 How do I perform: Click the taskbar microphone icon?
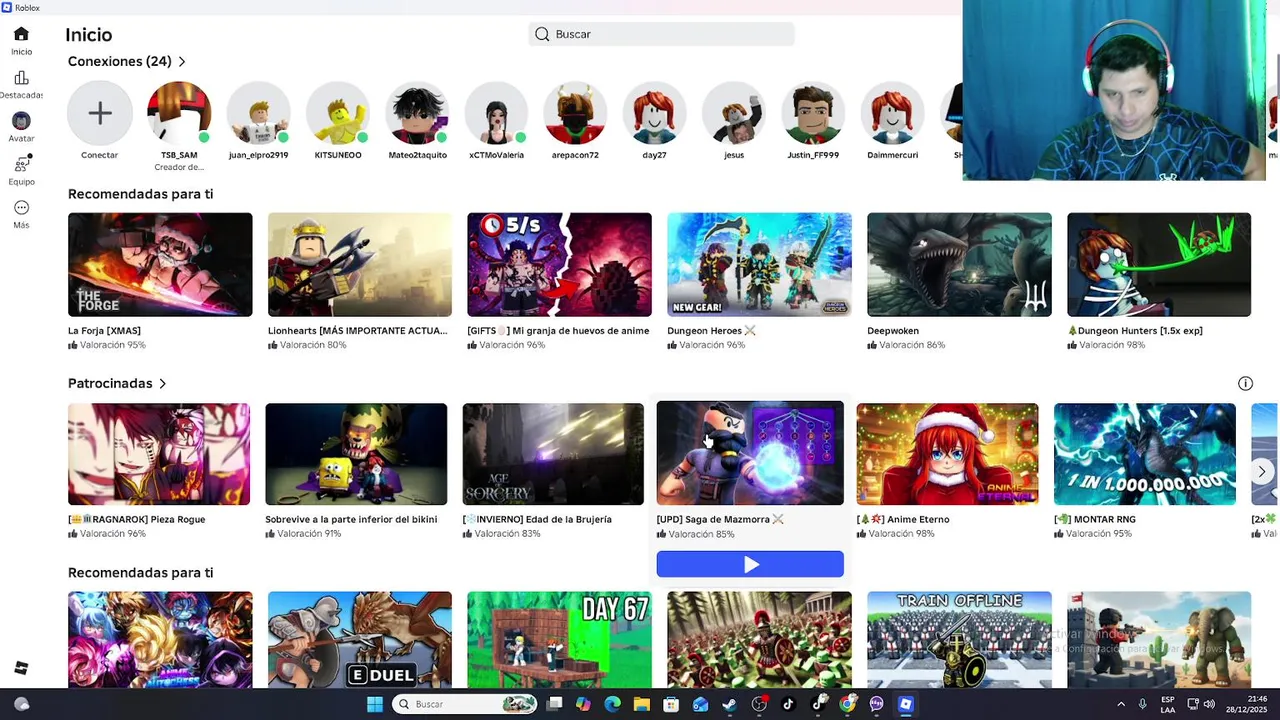point(1143,704)
